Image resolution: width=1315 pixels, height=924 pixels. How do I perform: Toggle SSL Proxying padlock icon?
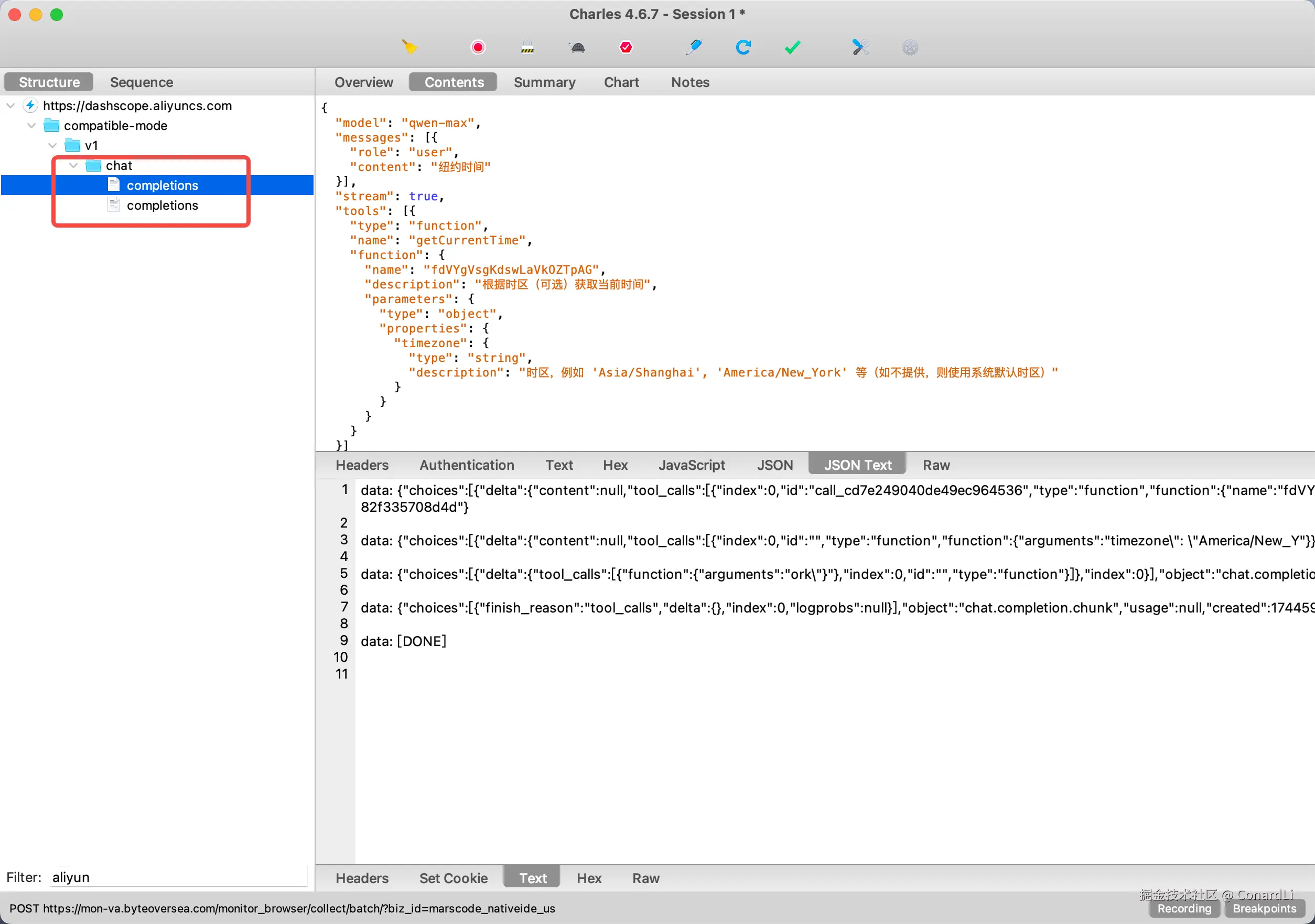(527, 47)
